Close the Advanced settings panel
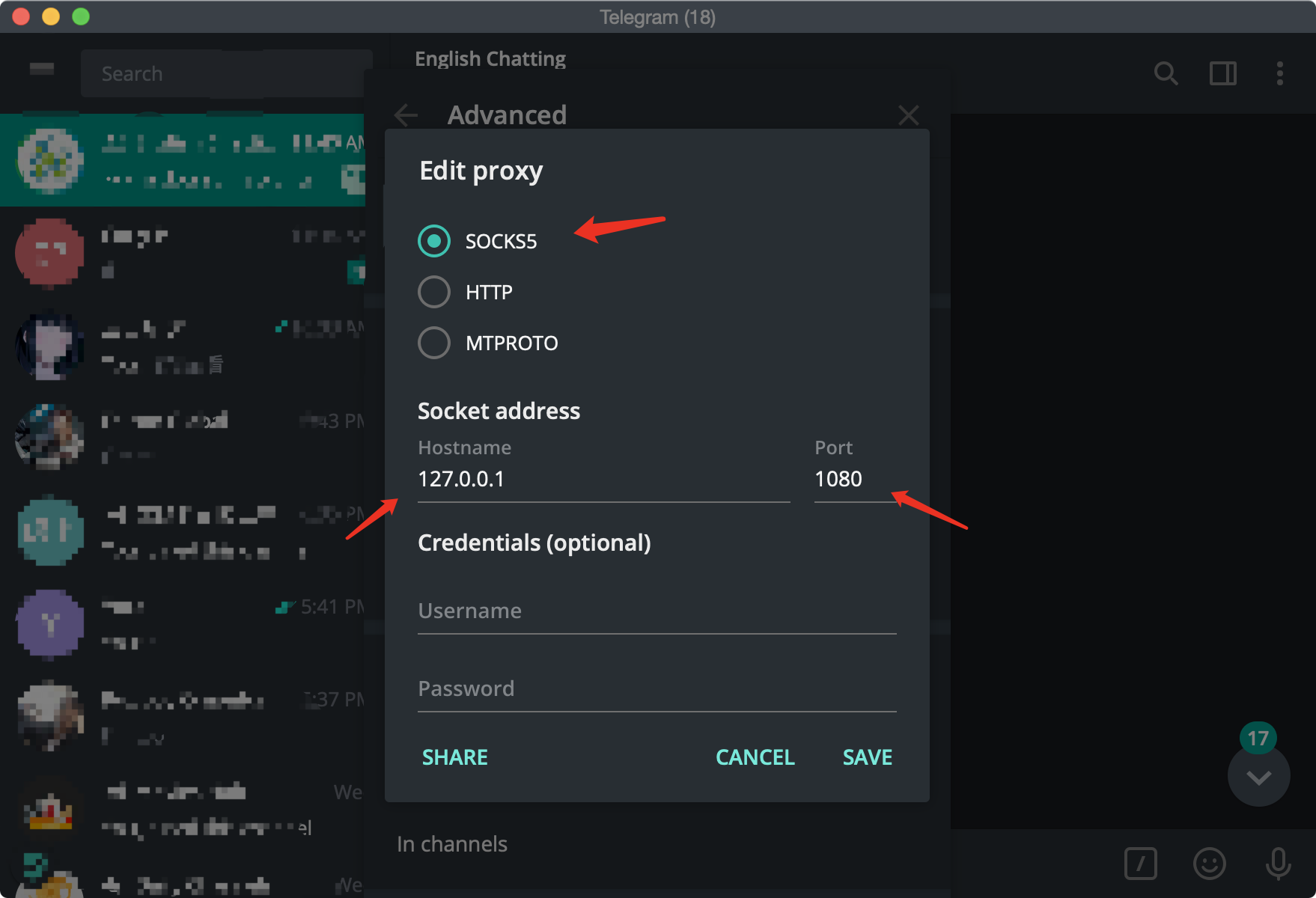 click(x=908, y=115)
